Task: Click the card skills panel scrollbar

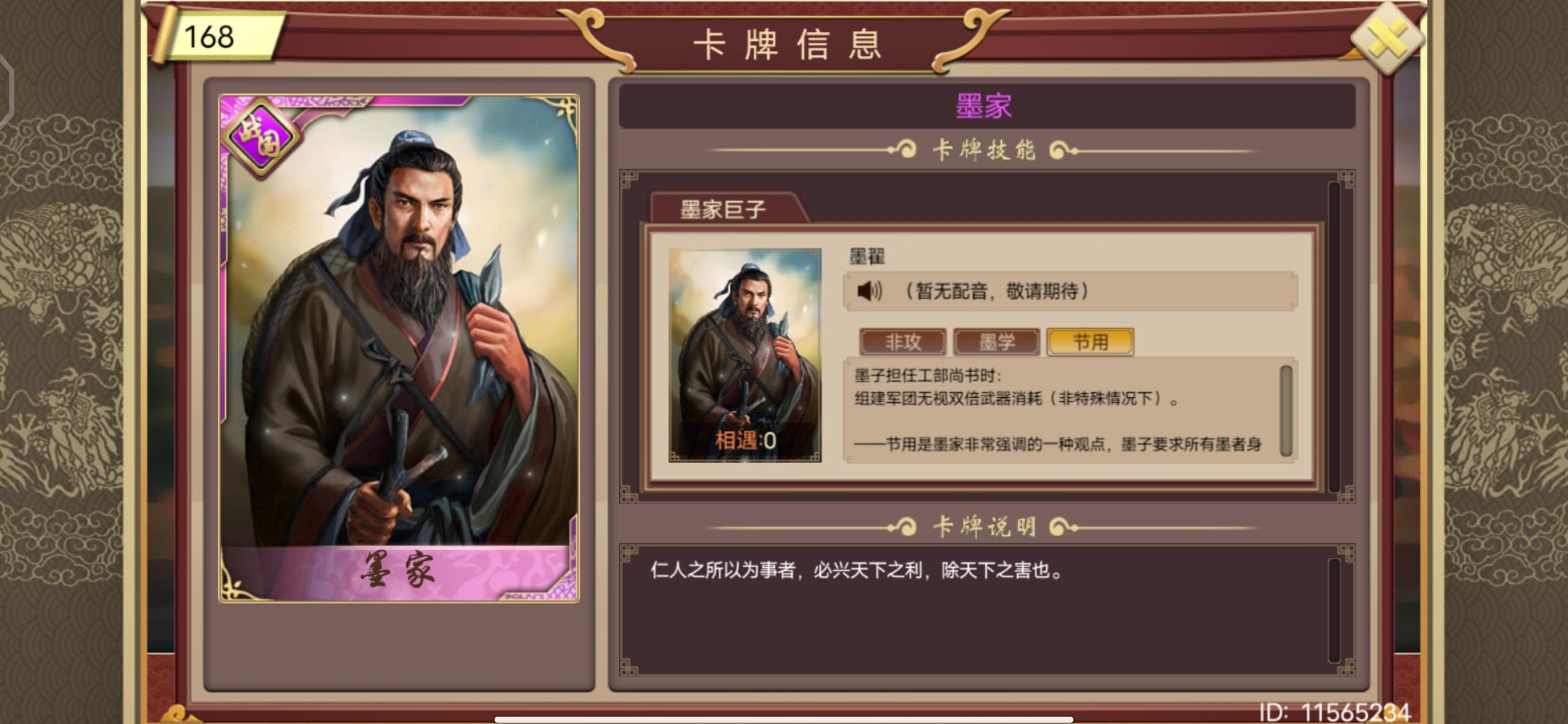Action: tap(1334, 337)
